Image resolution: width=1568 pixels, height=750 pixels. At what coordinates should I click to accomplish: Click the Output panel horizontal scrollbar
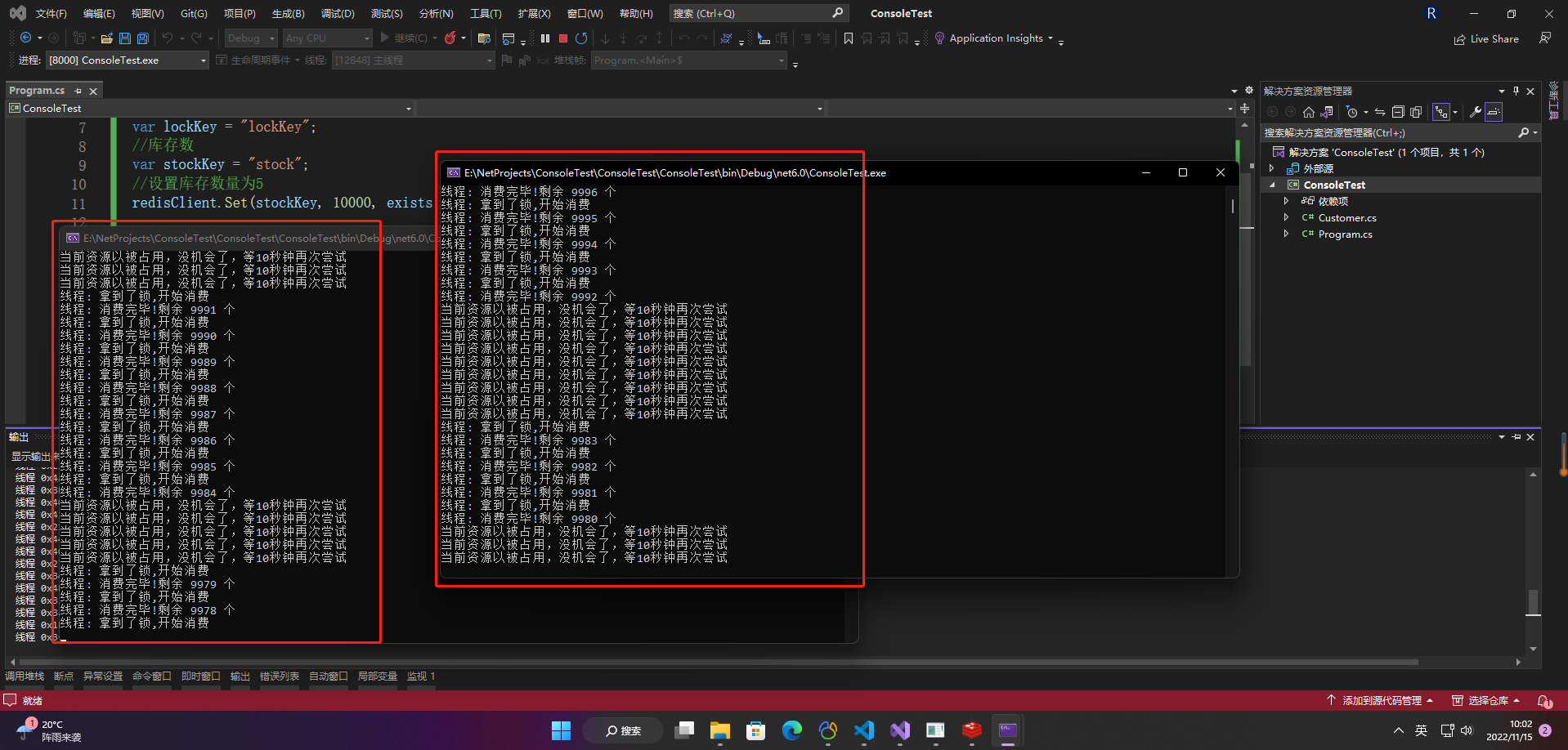click(x=764, y=662)
